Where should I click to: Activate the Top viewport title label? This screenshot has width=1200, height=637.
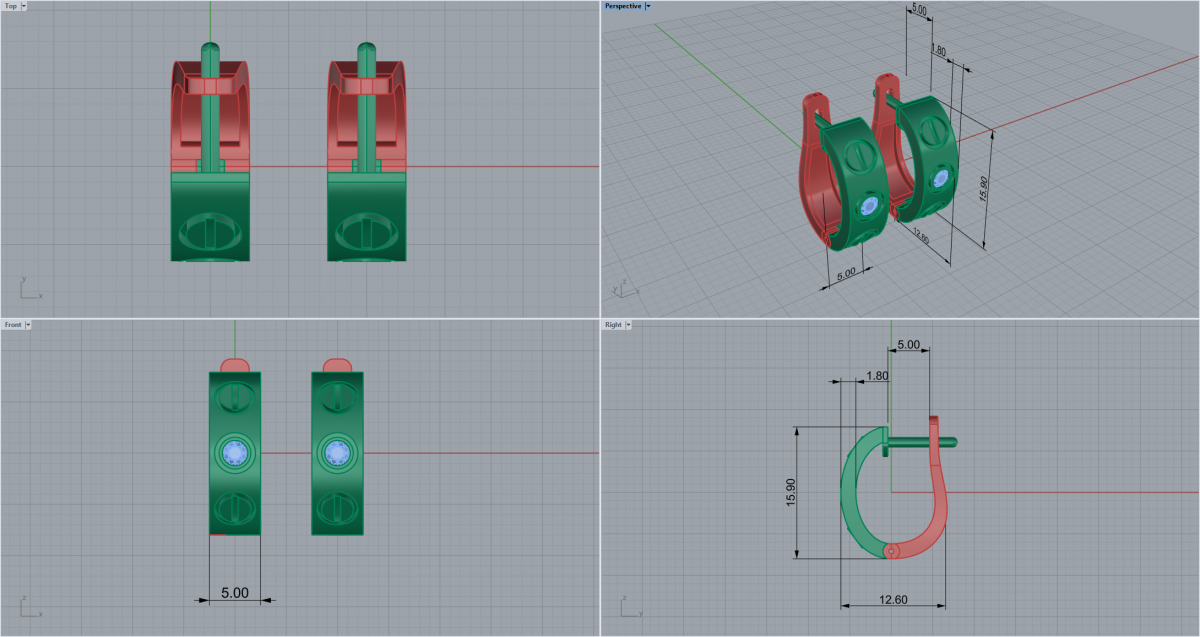tap(11, 6)
